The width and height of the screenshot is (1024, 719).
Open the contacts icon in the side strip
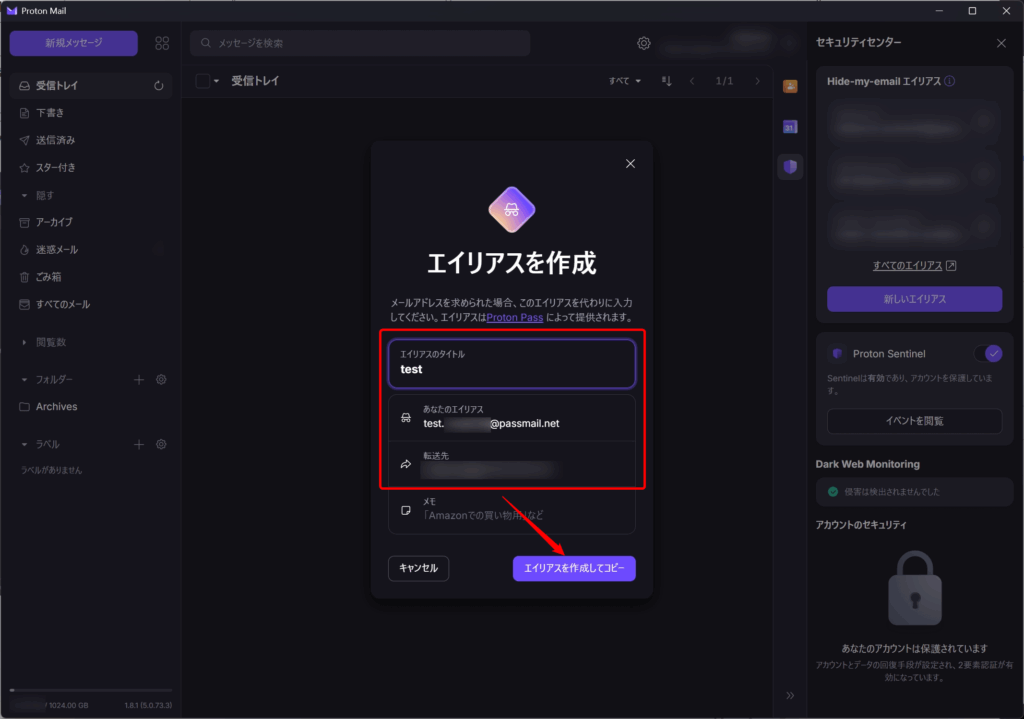click(790, 86)
